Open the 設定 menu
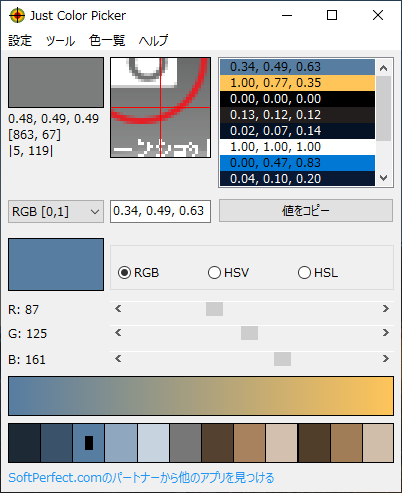Screen dimensions: 402x493 [20, 41]
